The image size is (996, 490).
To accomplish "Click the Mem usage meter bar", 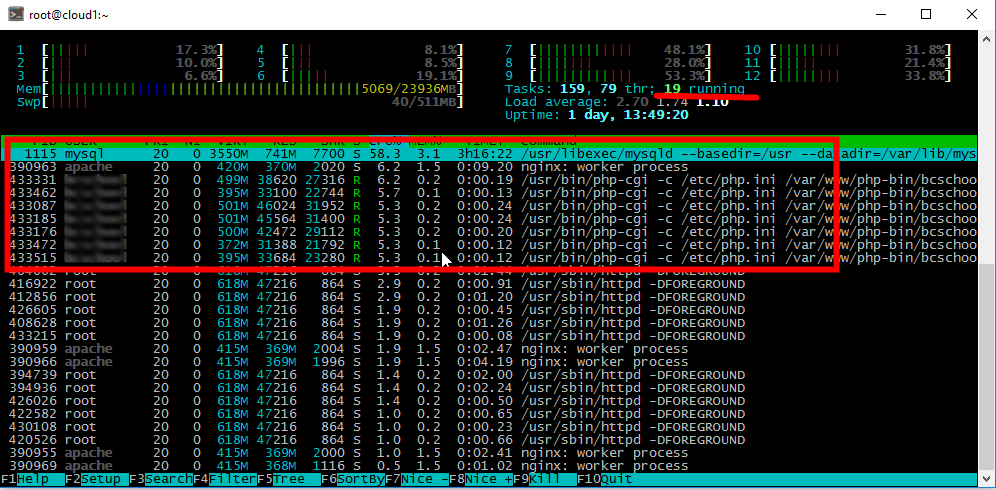I will [240, 89].
